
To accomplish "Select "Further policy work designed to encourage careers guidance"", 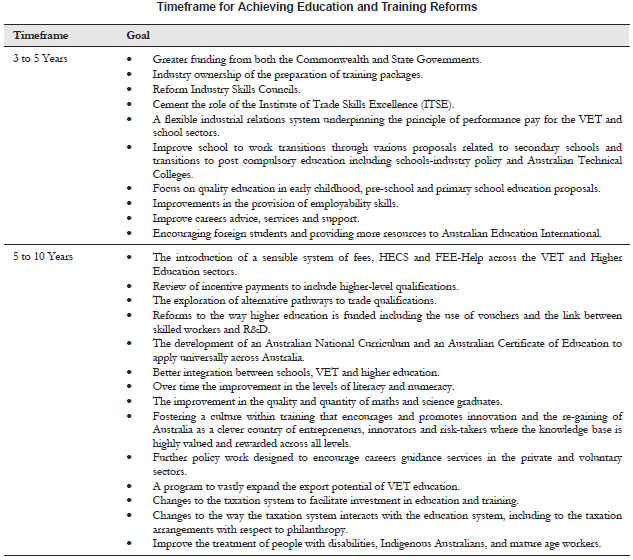I will [387, 464].
